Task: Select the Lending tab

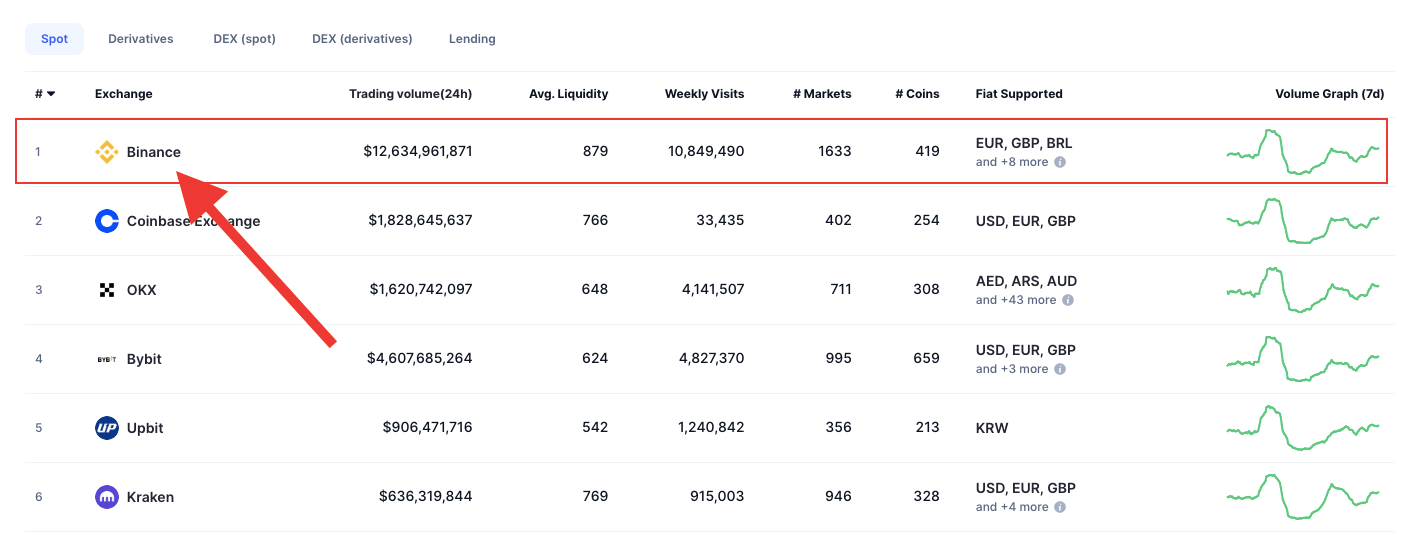Action: tap(472, 39)
